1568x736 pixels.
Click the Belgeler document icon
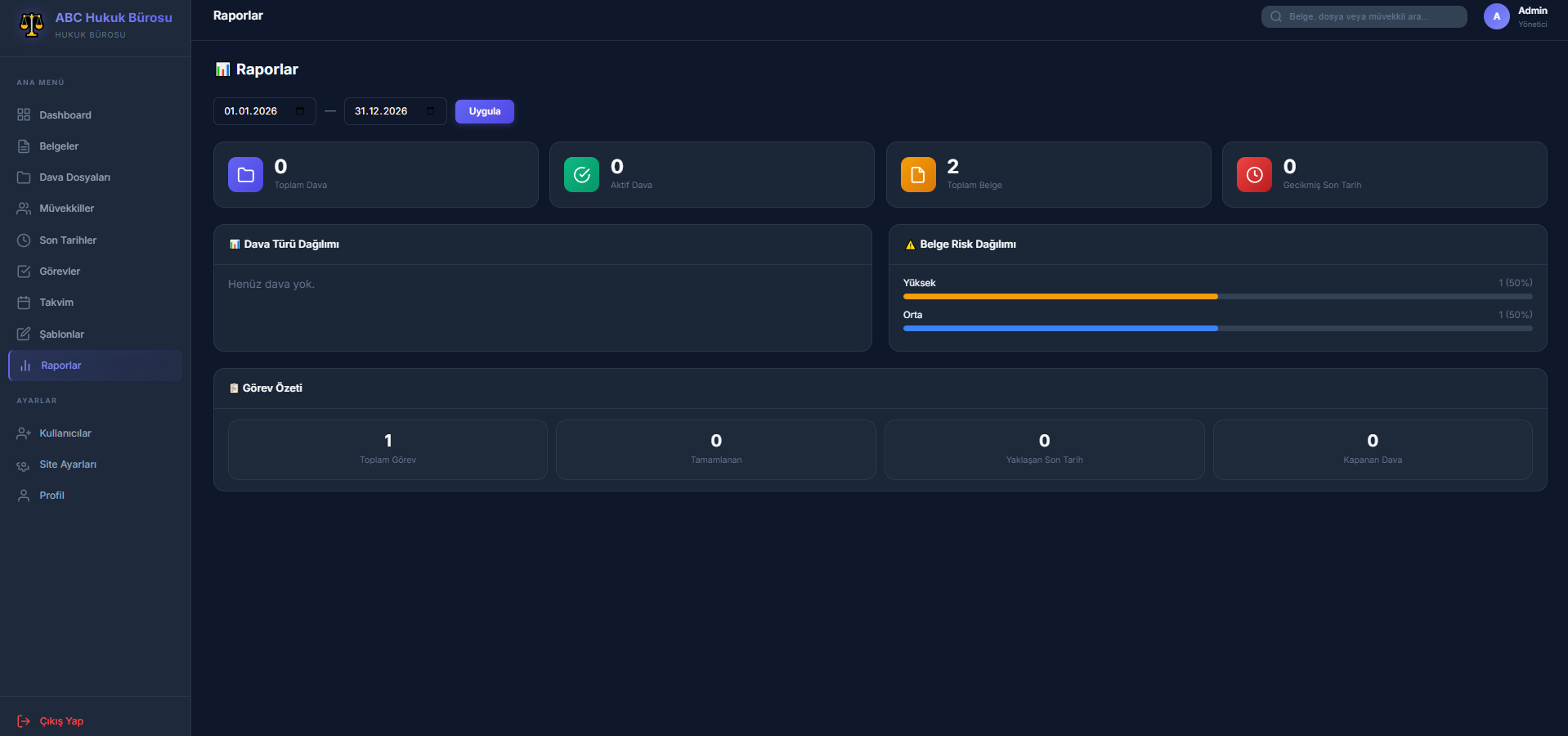[24, 146]
